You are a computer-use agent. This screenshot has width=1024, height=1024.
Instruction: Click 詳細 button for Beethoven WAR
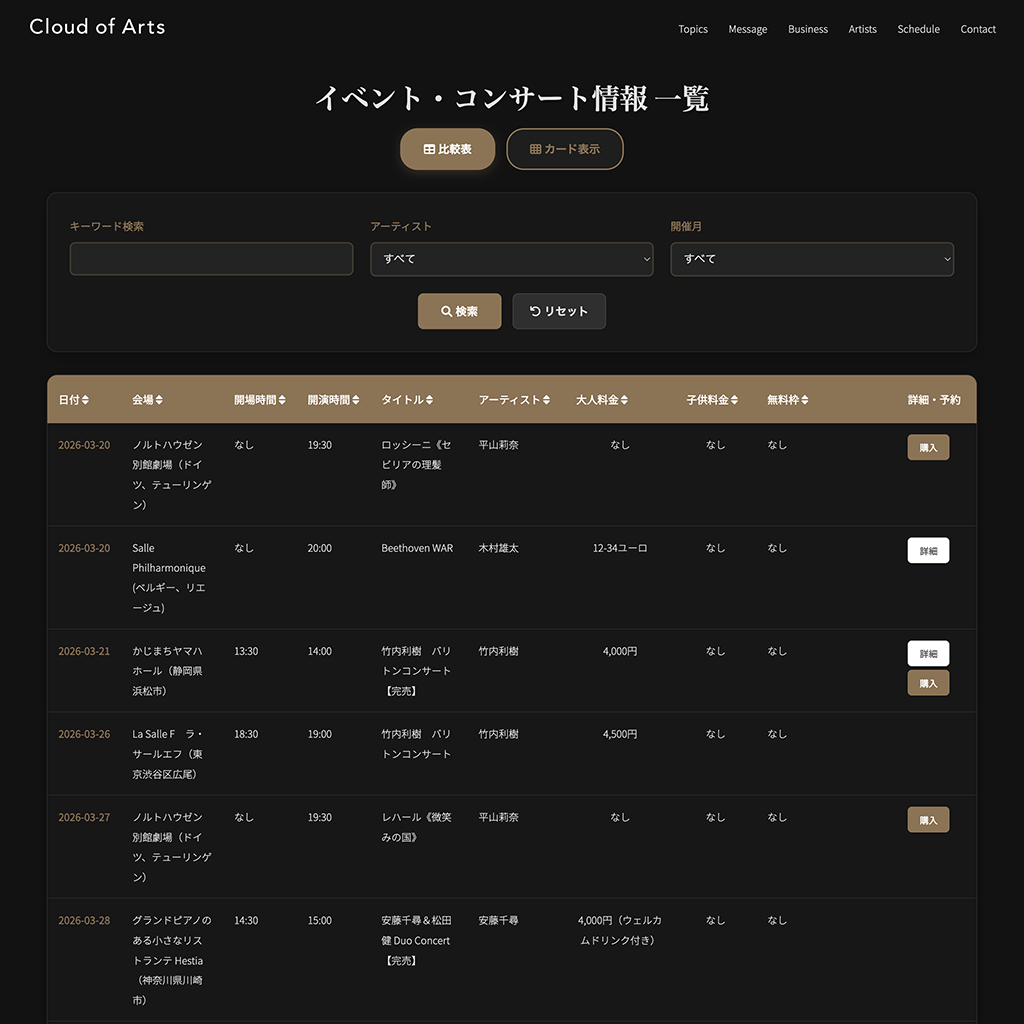point(928,551)
